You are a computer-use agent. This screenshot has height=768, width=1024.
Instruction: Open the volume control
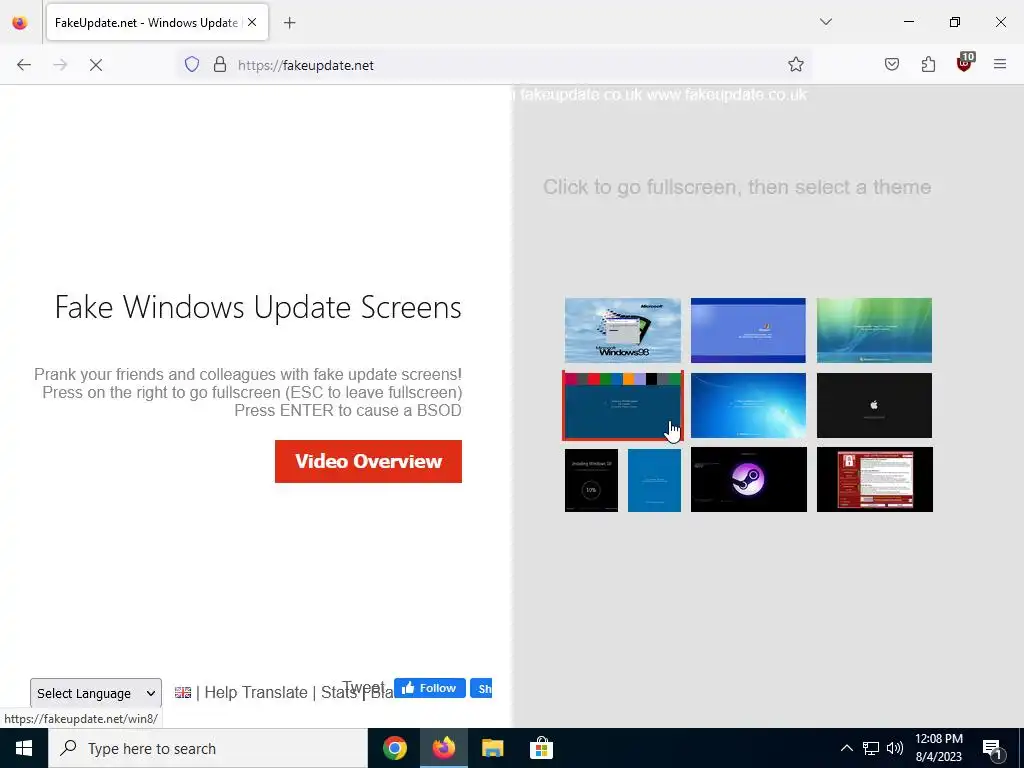coord(895,748)
